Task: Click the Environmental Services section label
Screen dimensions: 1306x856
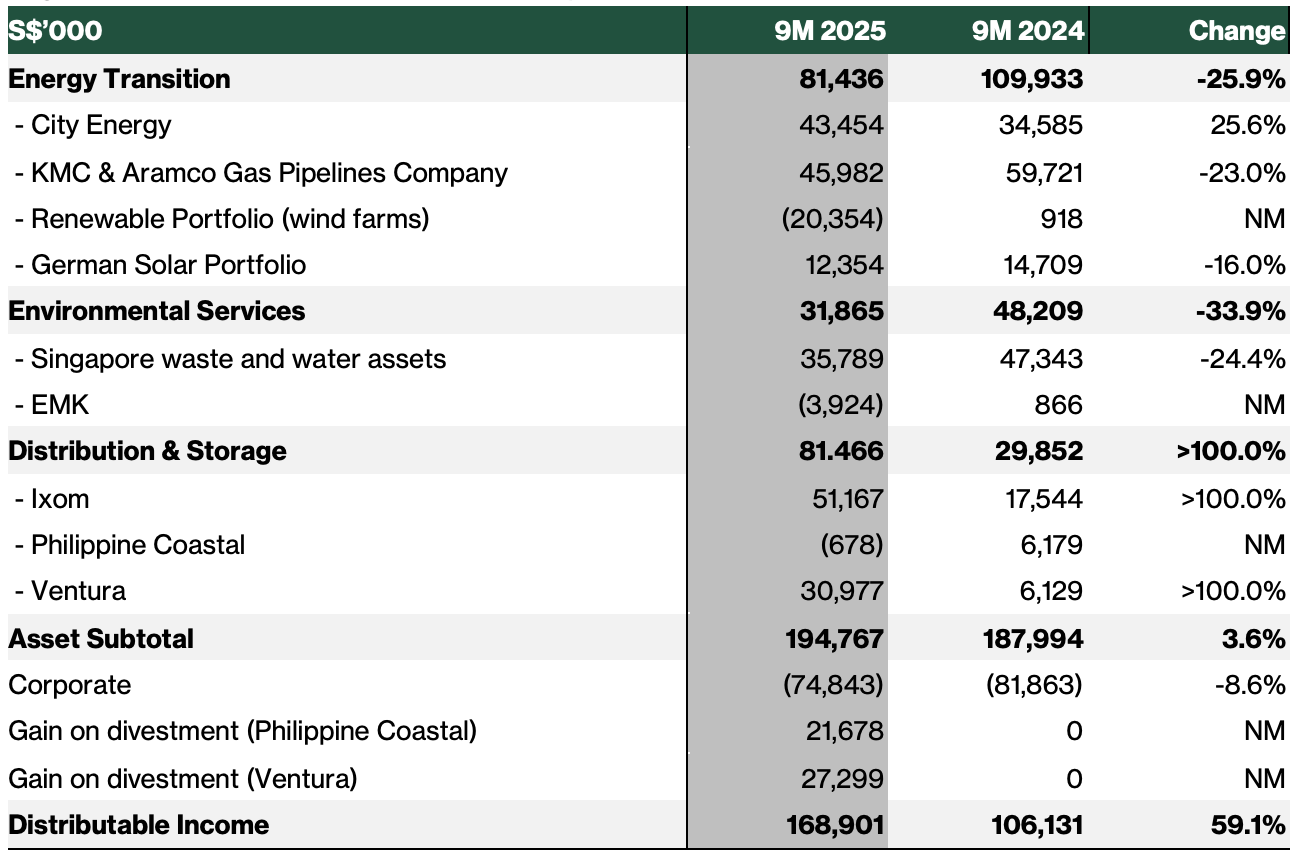Action: (x=157, y=311)
